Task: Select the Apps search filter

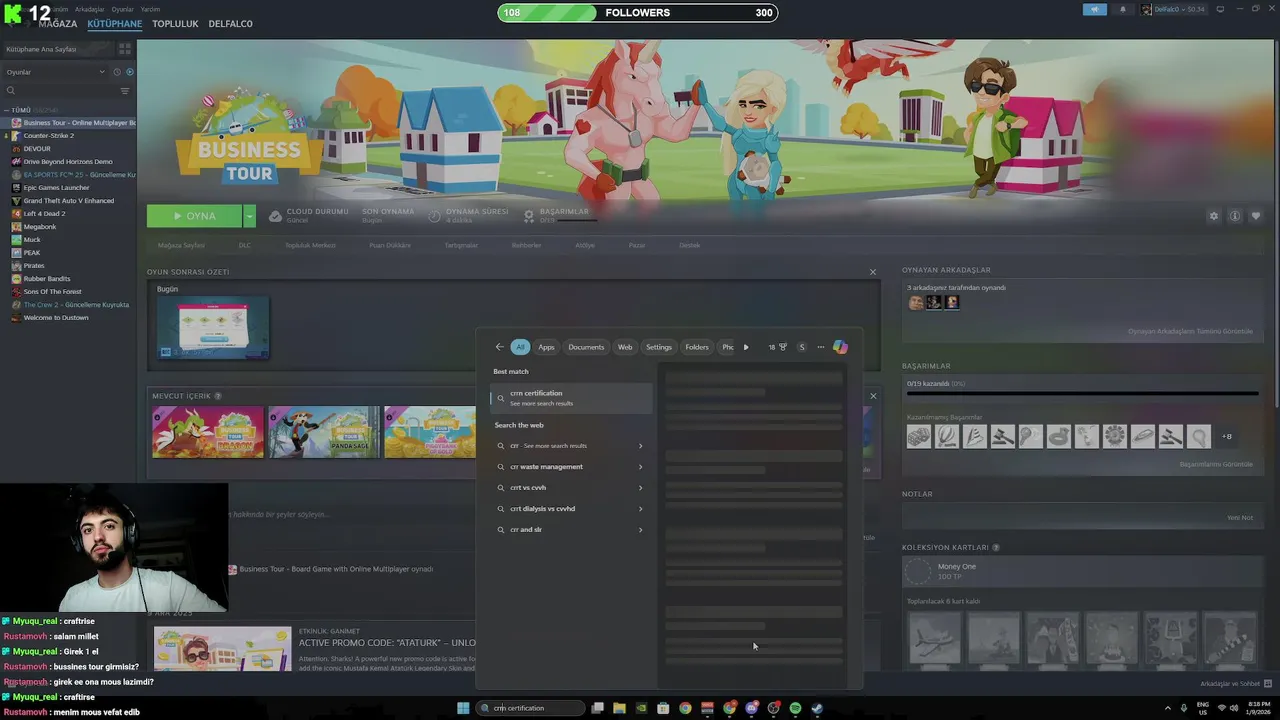Action: [x=546, y=347]
